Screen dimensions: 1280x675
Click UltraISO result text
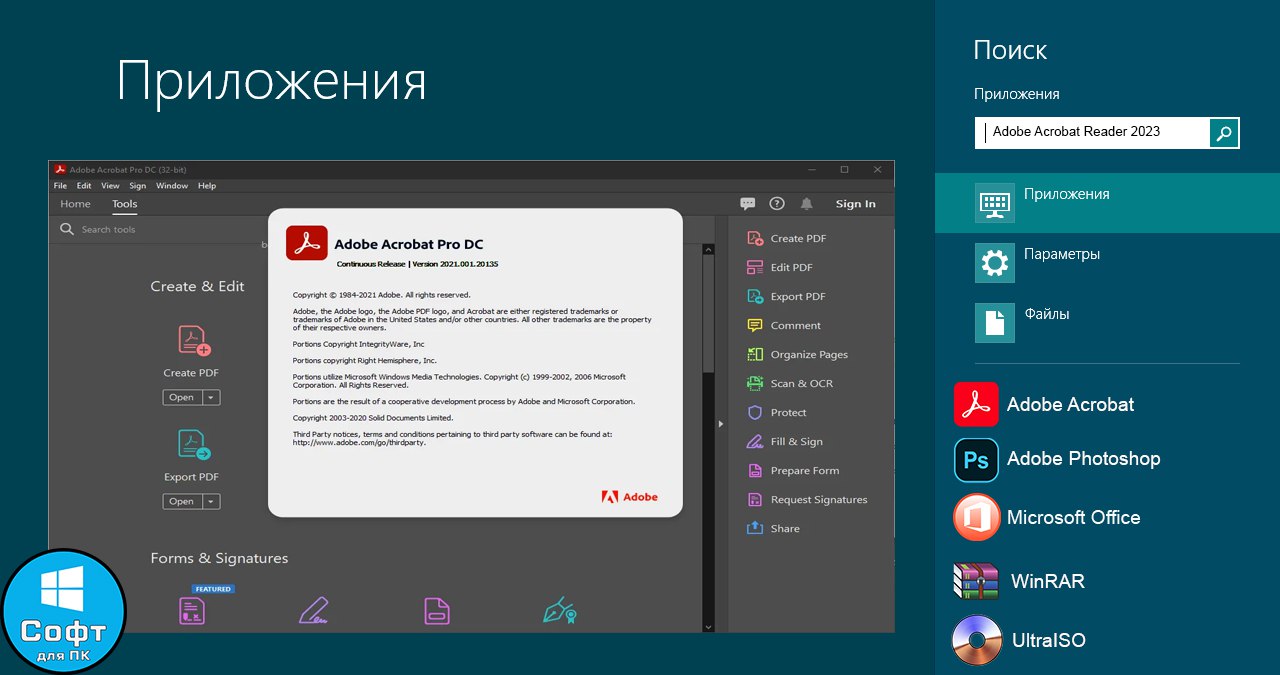(1048, 640)
